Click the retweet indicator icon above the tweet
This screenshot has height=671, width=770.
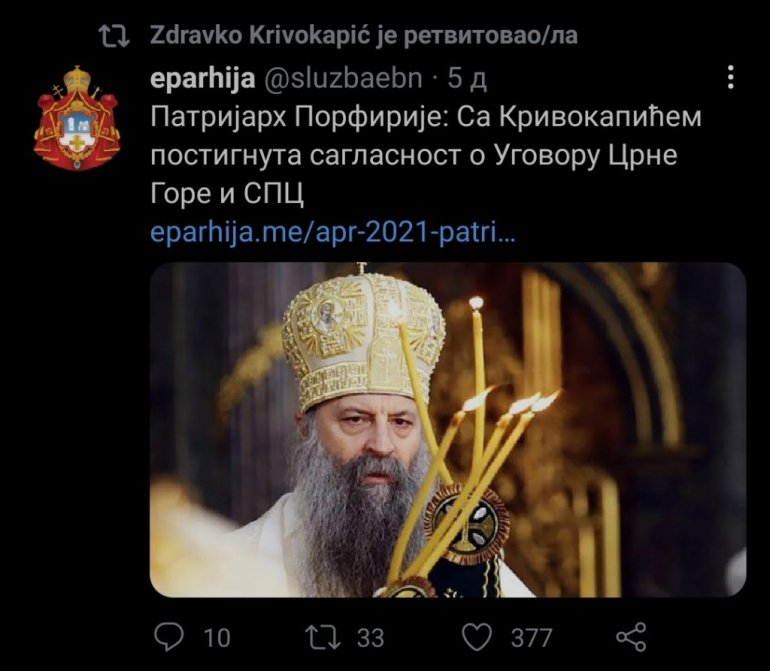pos(114,36)
